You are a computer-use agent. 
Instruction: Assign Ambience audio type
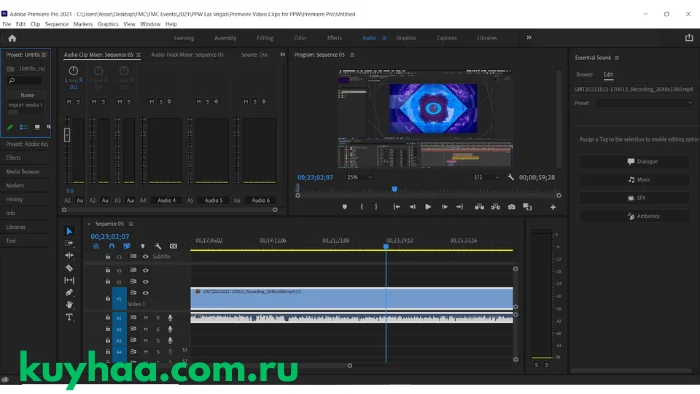(x=634, y=216)
